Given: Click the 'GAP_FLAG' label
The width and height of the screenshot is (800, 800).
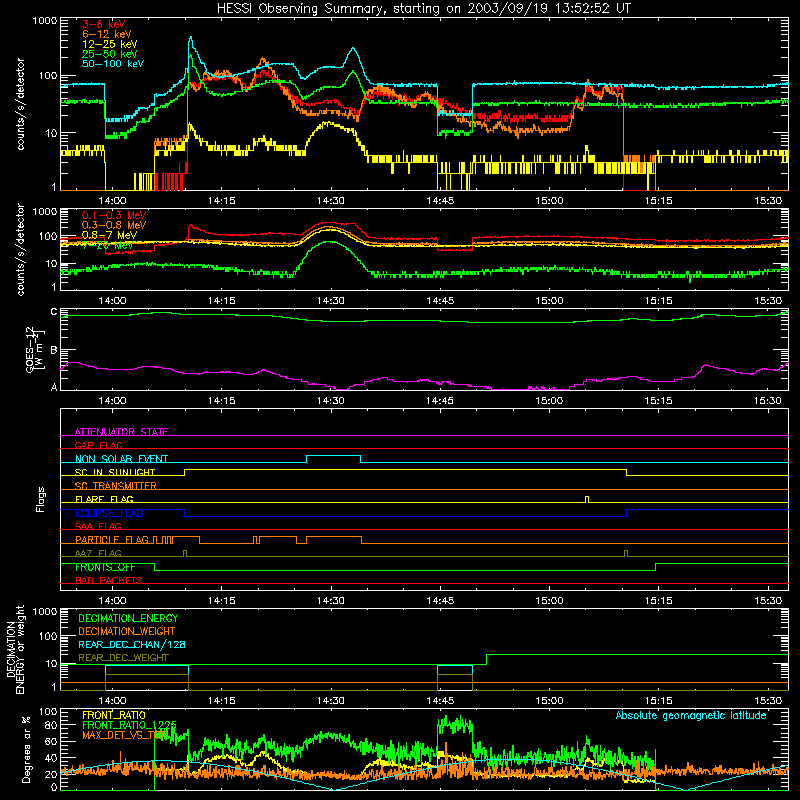Looking at the screenshot, I should [99, 445].
